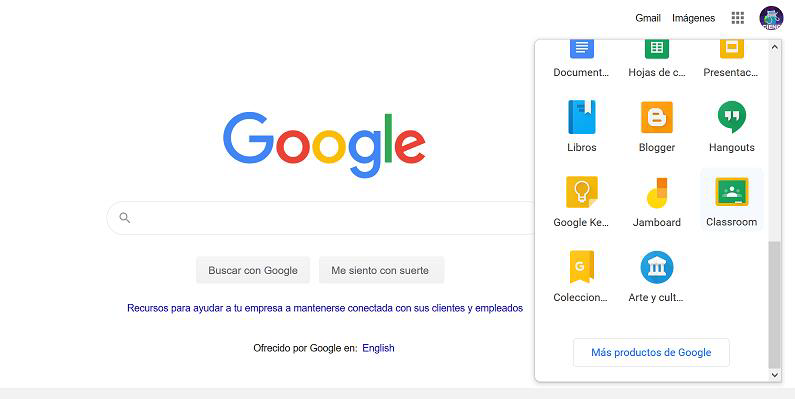Click Más productos de Google button
Viewport: 795px width, 399px height.
pyautogui.click(x=651, y=352)
